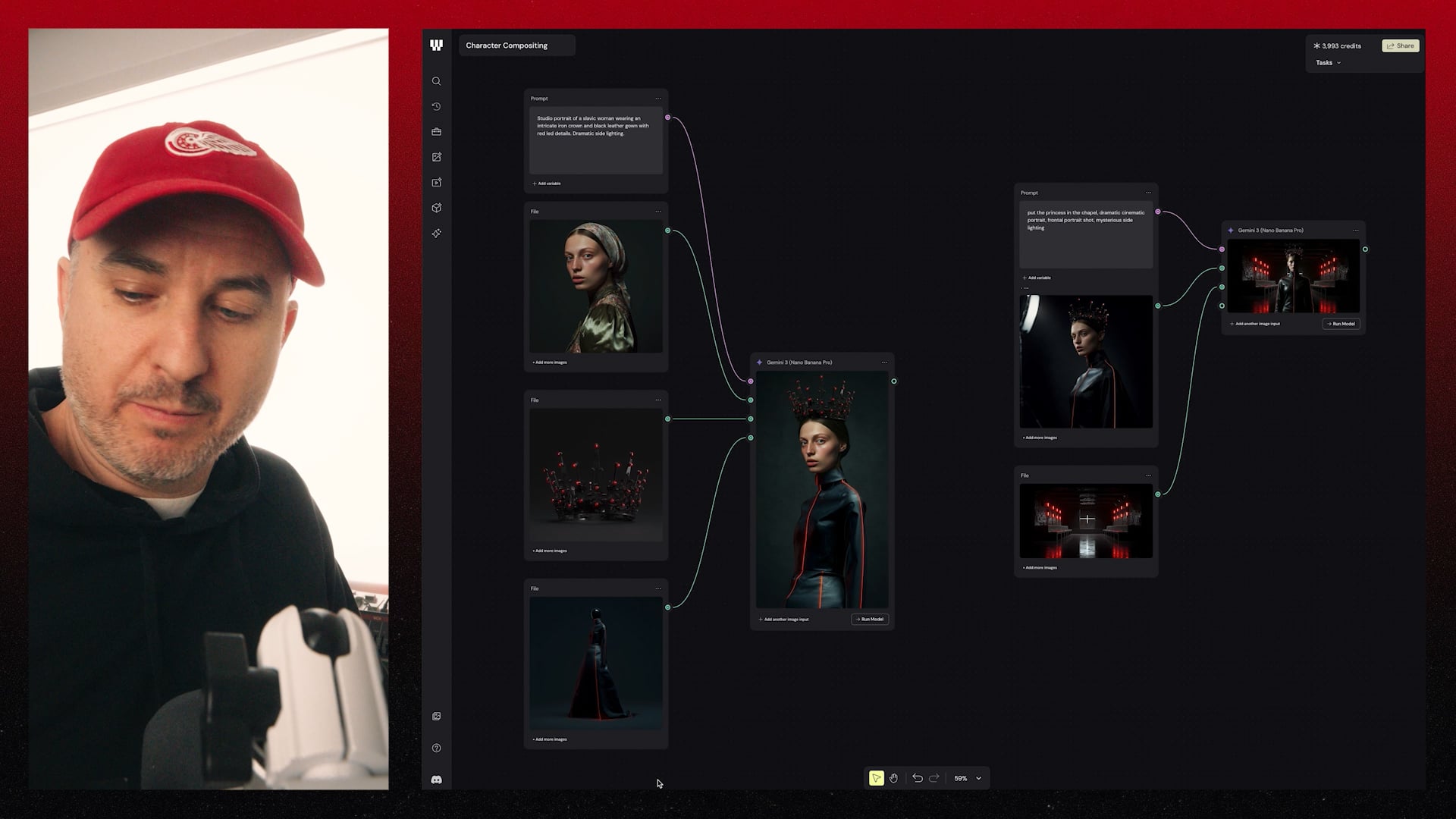Open help via the question mark icon
Screen dimensions: 1456x819
pyautogui.click(x=437, y=748)
